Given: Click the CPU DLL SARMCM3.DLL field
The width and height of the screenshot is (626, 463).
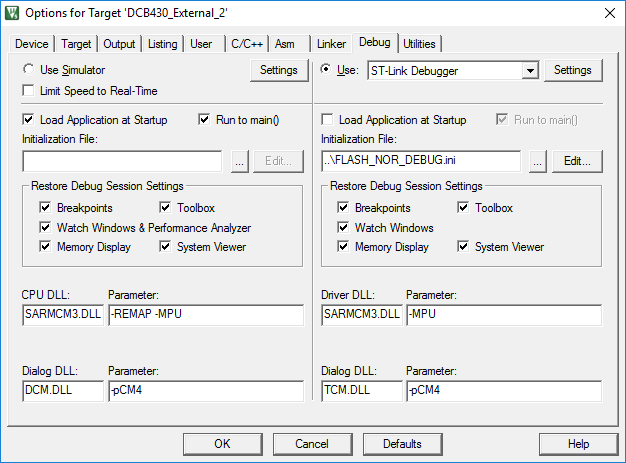Looking at the screenshot, I should (63, 315).
